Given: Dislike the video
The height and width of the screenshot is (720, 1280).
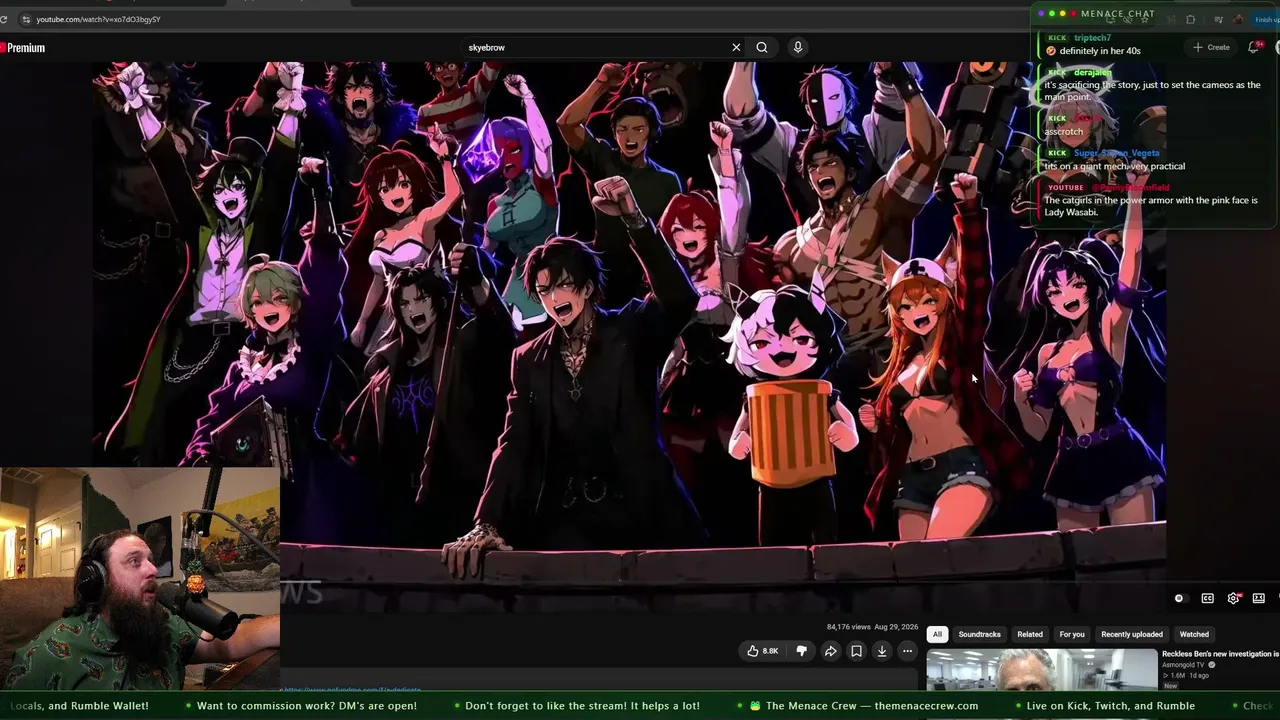Looking at the screenshot, I should point(801,651).
